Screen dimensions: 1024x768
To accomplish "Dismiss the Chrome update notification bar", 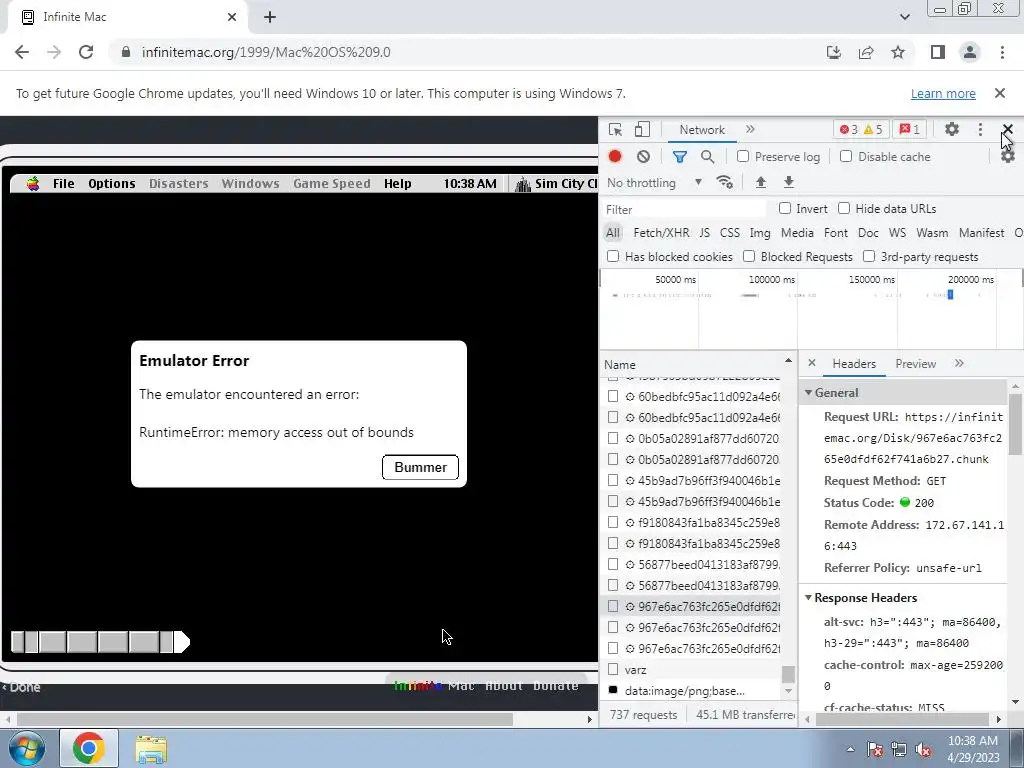I will pyautogui.click(x=999, y=93).
